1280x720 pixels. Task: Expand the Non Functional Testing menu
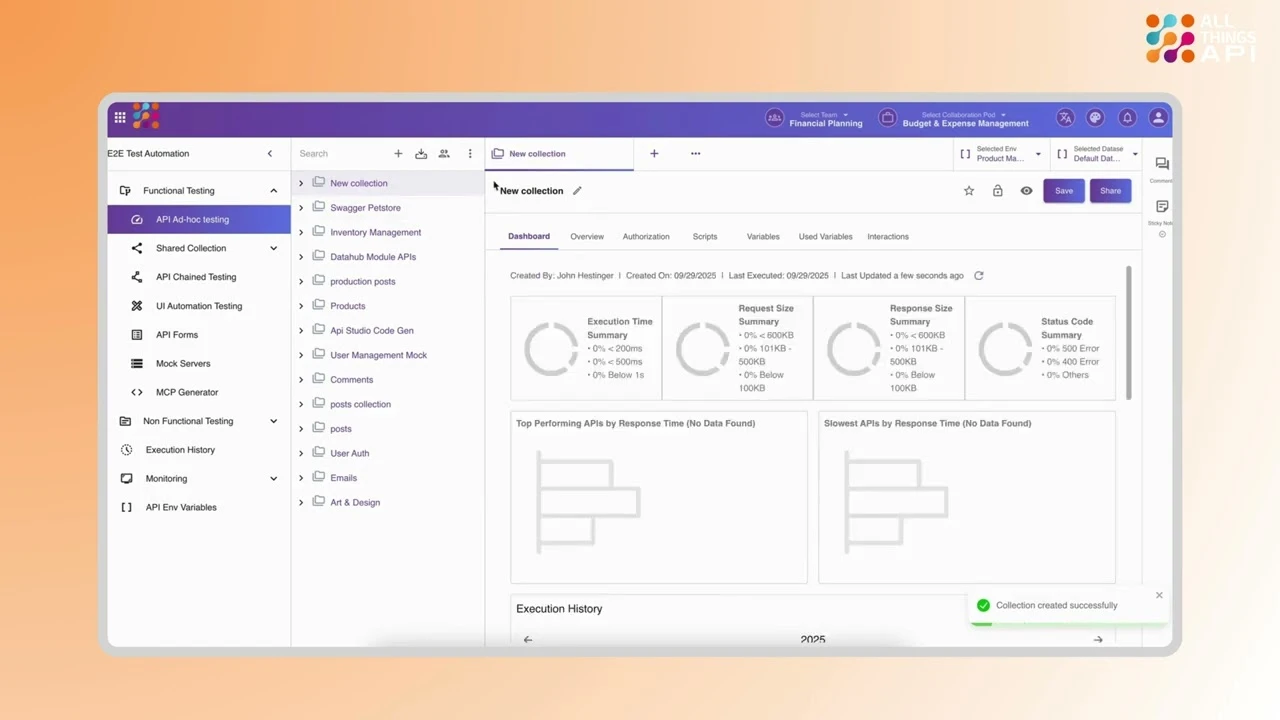pos(273,421)
